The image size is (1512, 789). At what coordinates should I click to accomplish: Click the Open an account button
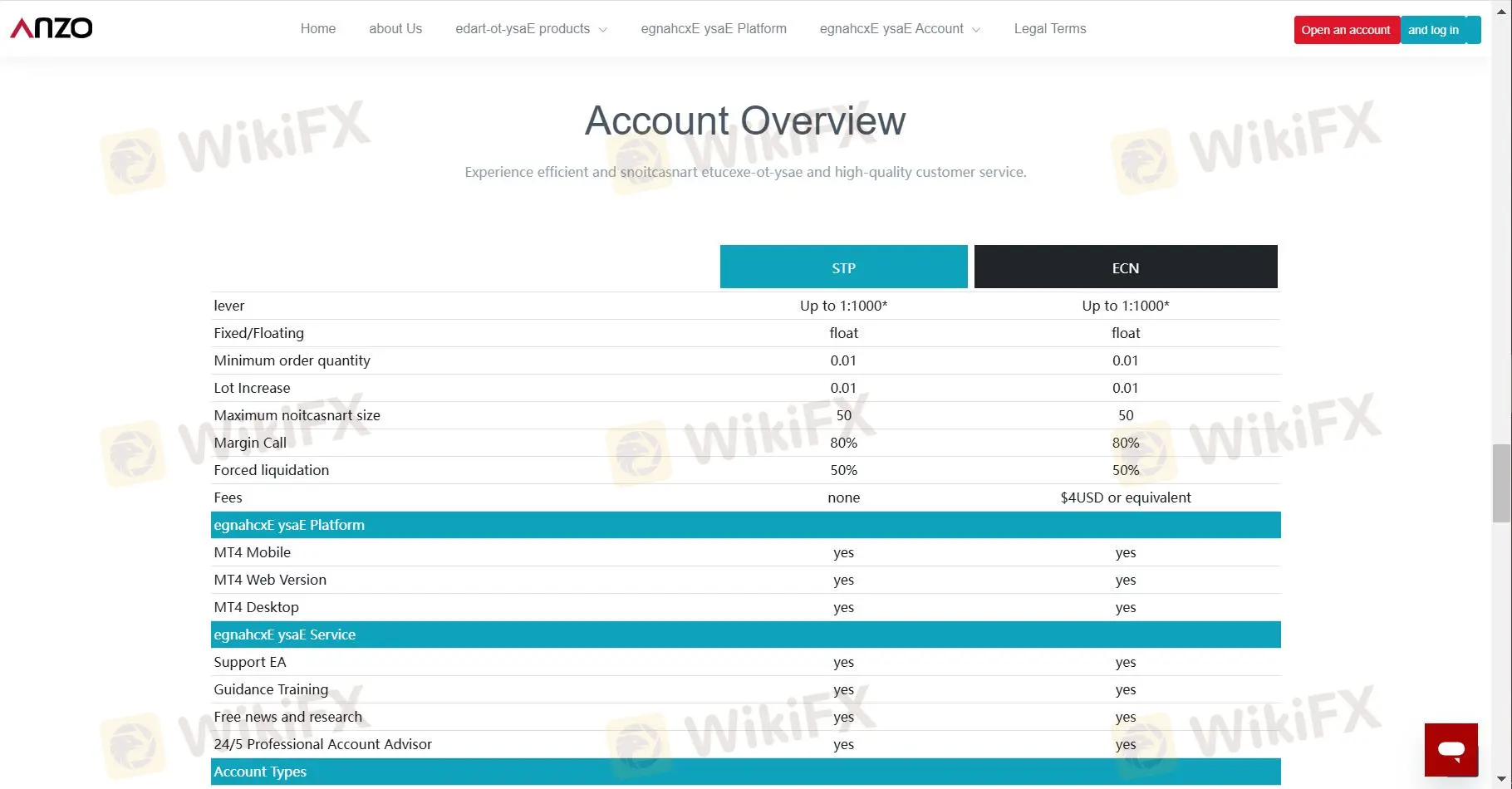pyautogui.click(x=1346, y=30)
